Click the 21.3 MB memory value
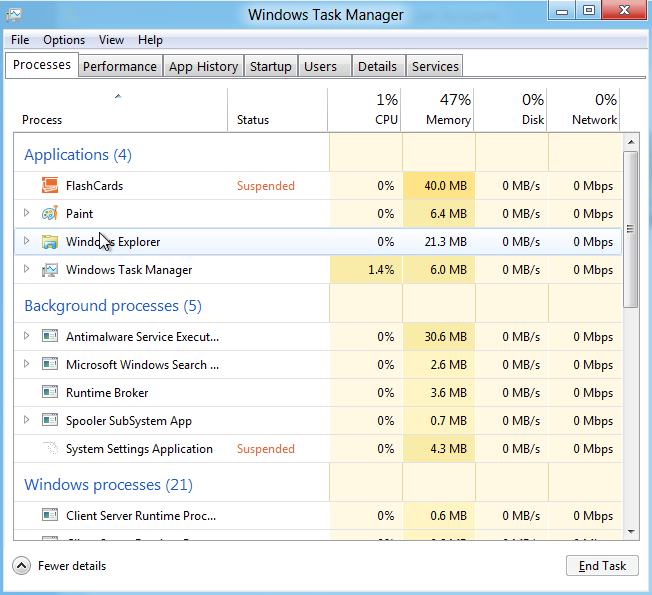652x595 pixels. coord(445,242)
